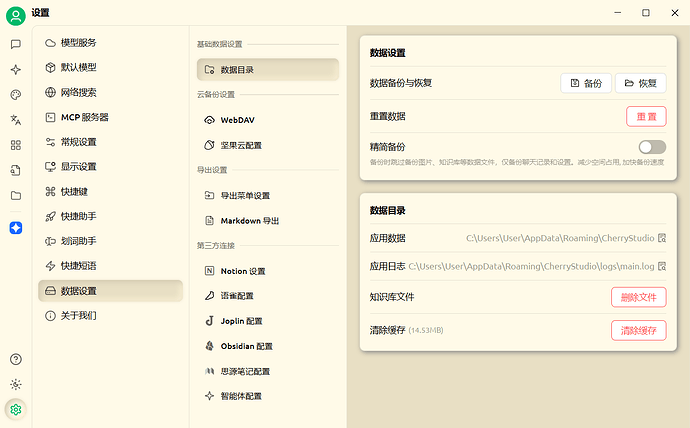Open application data folder icon after CherryStudio path
Screen dimensions: 690x428
(662, 238)
